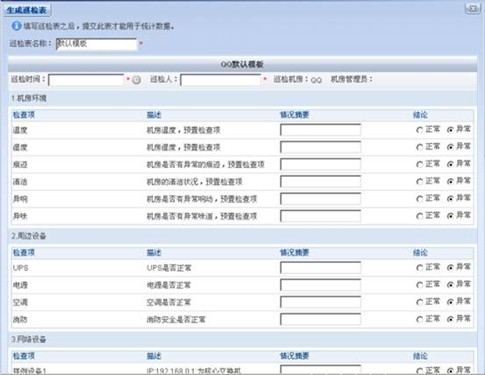Click the text 机房的清洁状况，预置检查项
485x375 pixels.
[x=194, y=182]
